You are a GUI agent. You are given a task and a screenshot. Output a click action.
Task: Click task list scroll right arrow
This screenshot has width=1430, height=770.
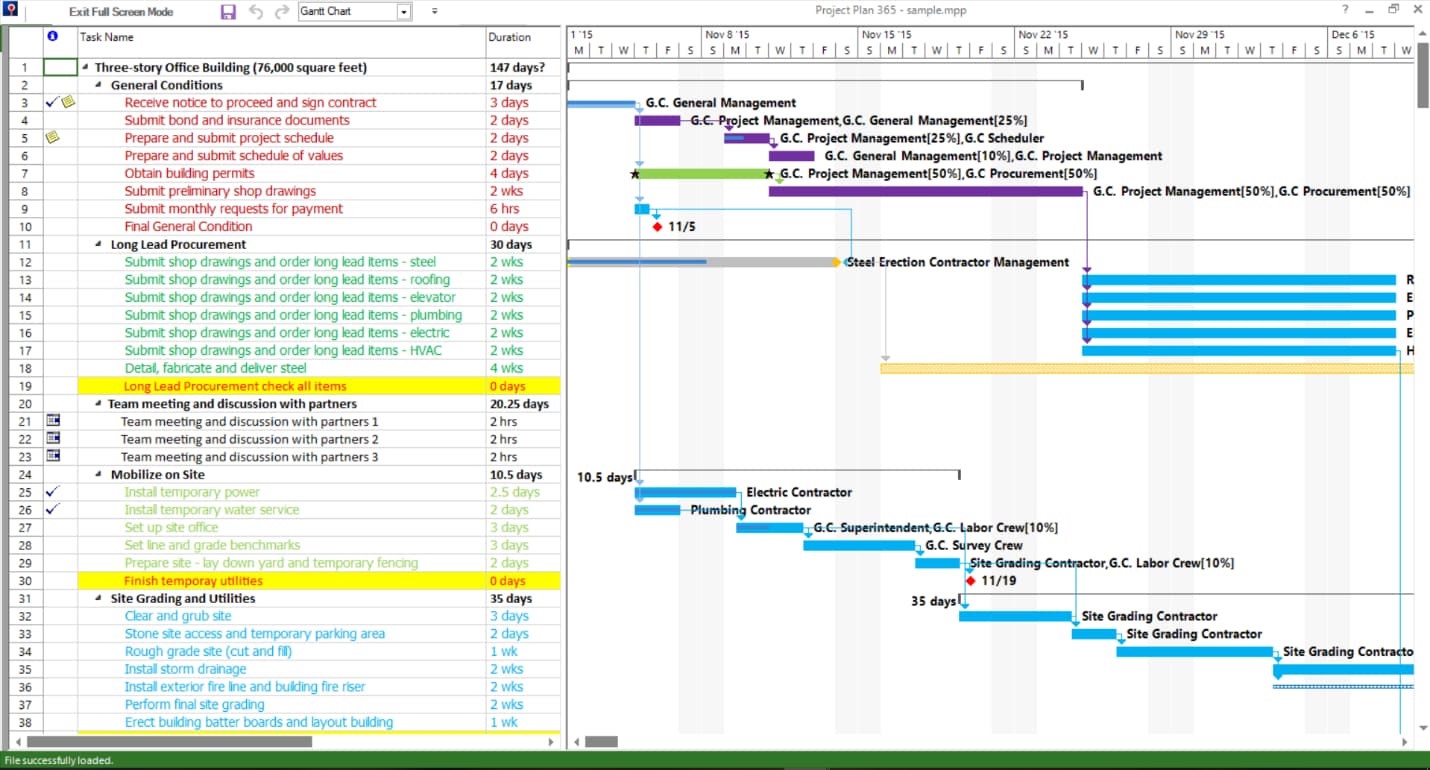551,742
